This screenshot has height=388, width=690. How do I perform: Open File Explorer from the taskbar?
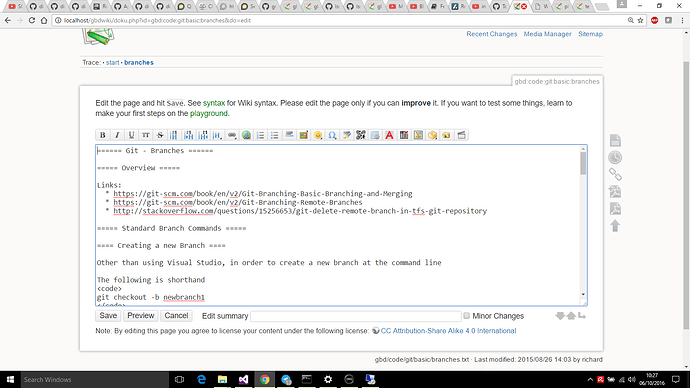222,380
